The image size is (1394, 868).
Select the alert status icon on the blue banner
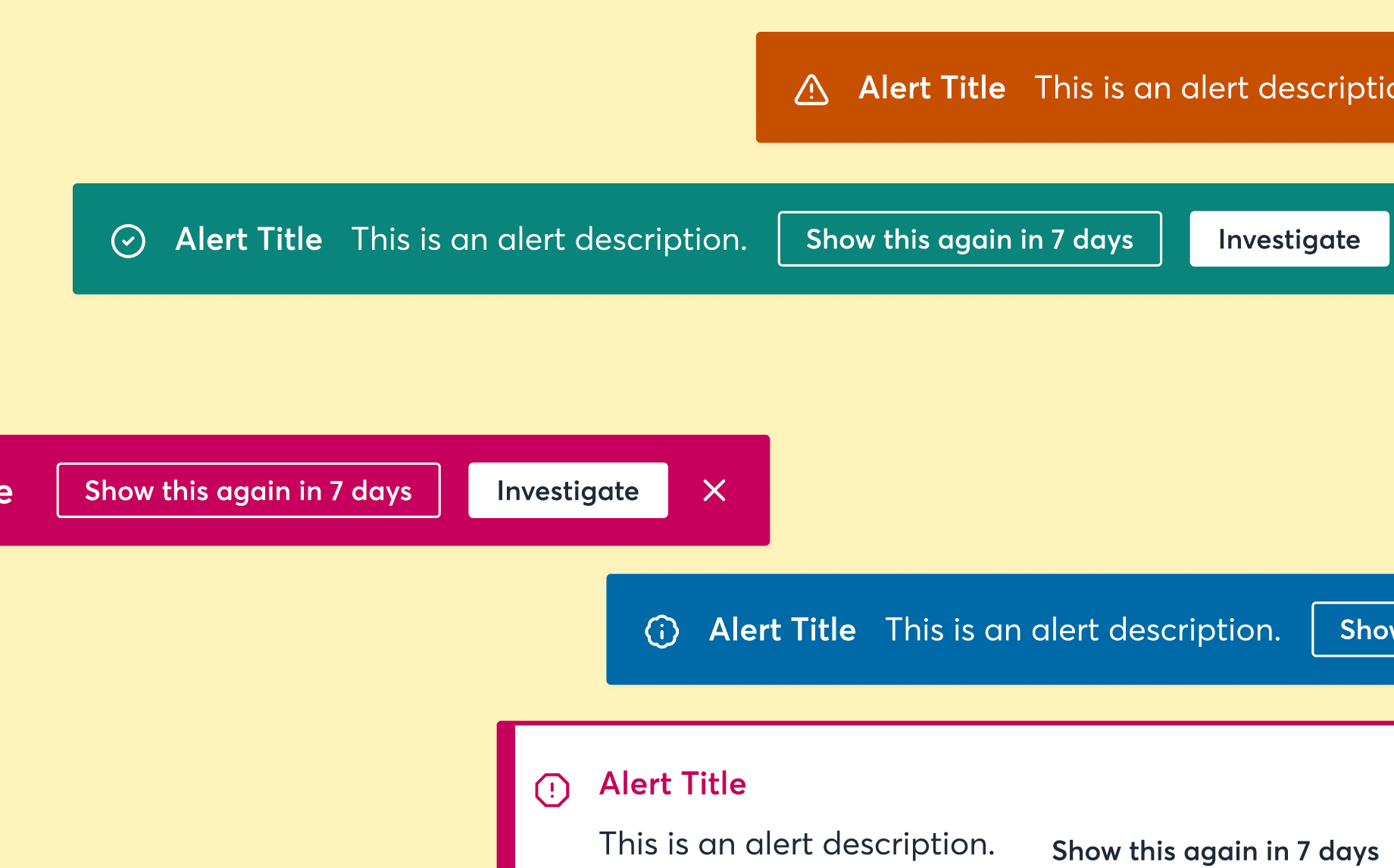tap(661, 629)
